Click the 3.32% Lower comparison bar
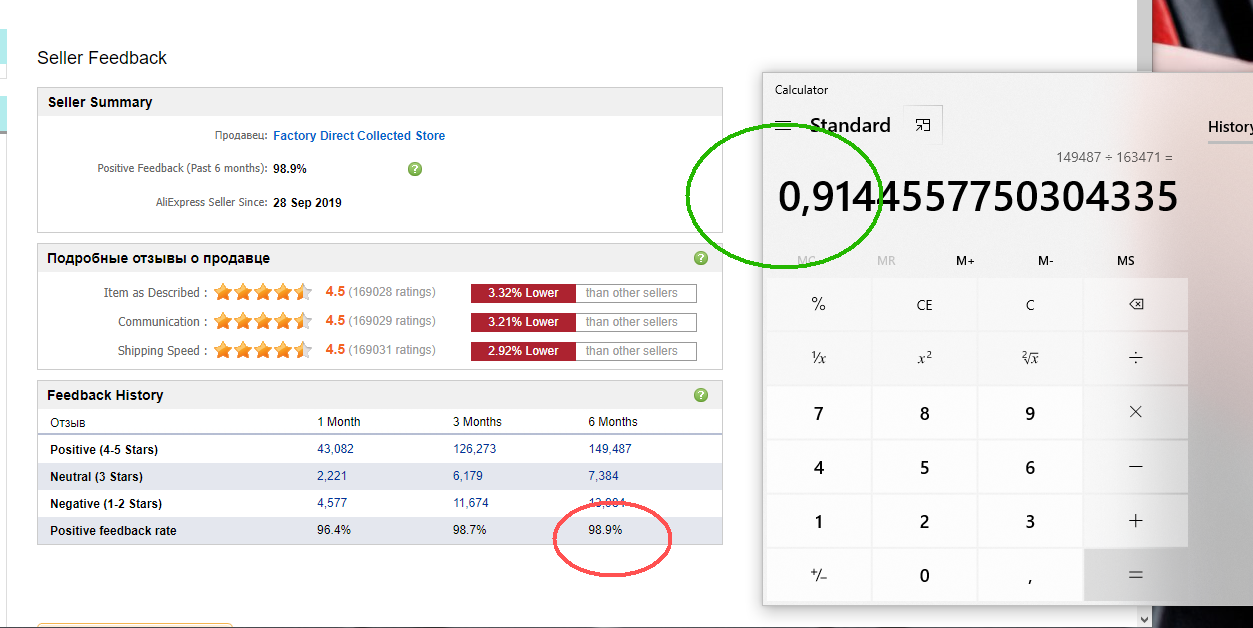 (x=523, y=293)
